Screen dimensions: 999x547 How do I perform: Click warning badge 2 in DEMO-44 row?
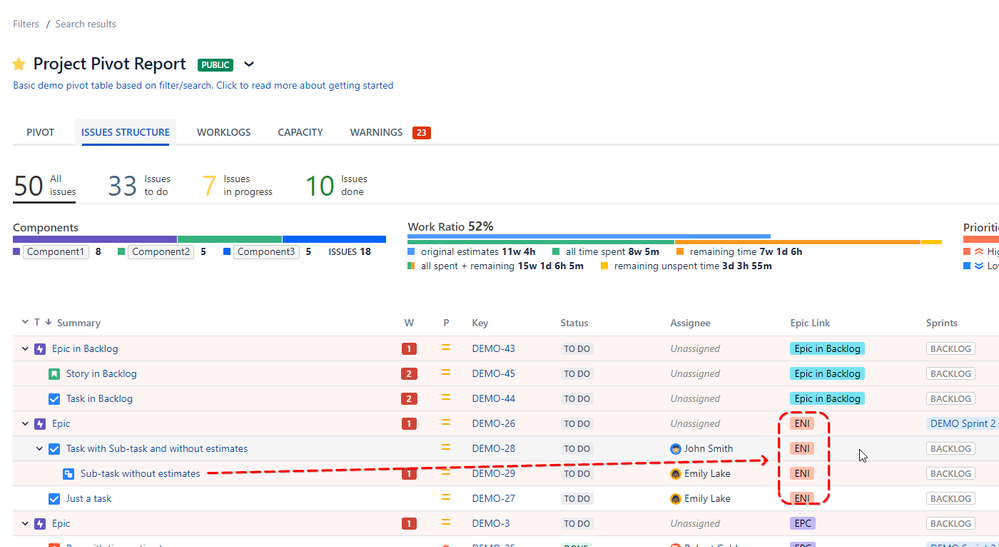[x=409, y=399]
